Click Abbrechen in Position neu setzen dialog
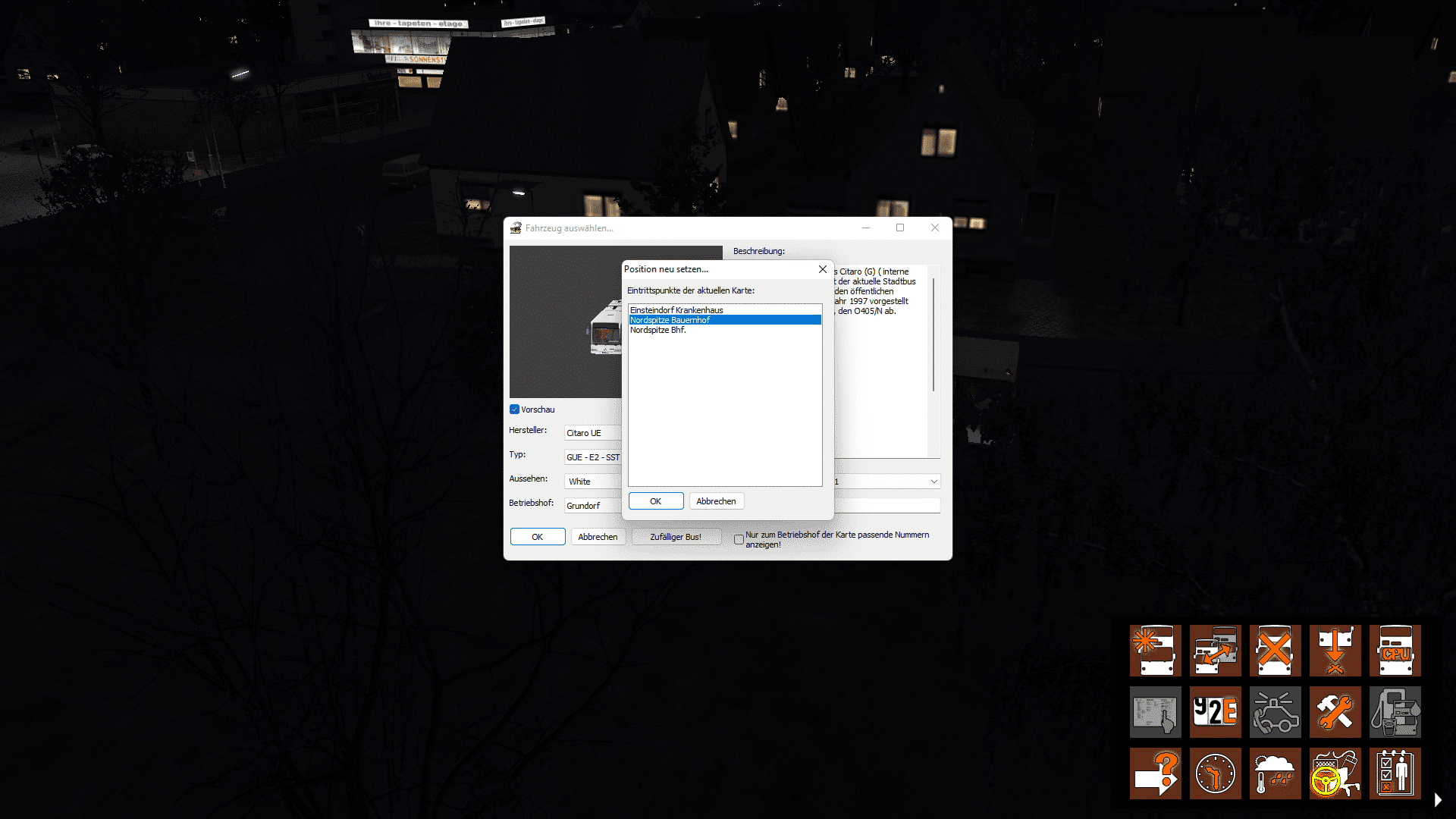The height and width of the screenshot is (819, 1456). [x=716, y=501]
